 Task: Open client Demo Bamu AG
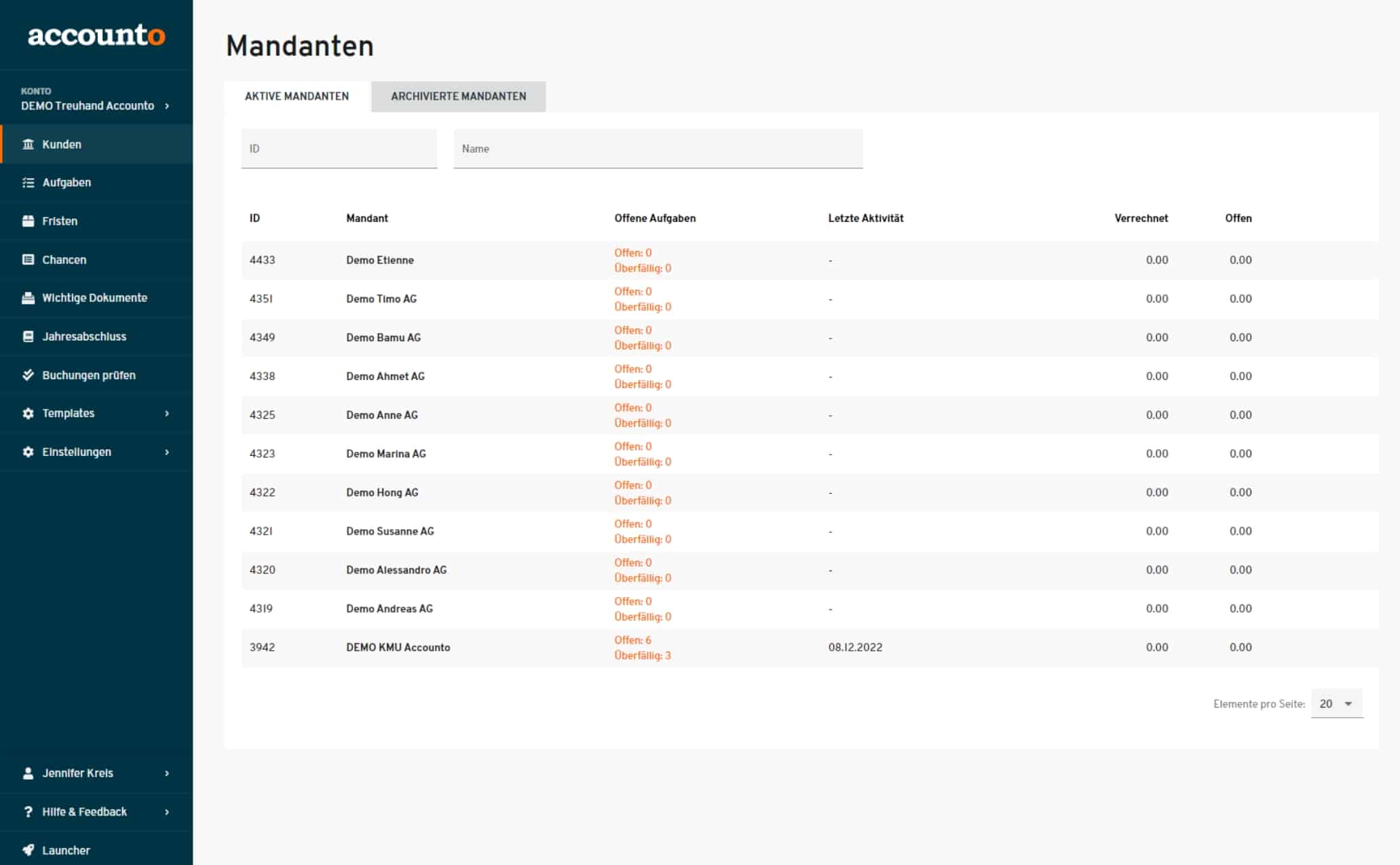[x=383, y=338]
